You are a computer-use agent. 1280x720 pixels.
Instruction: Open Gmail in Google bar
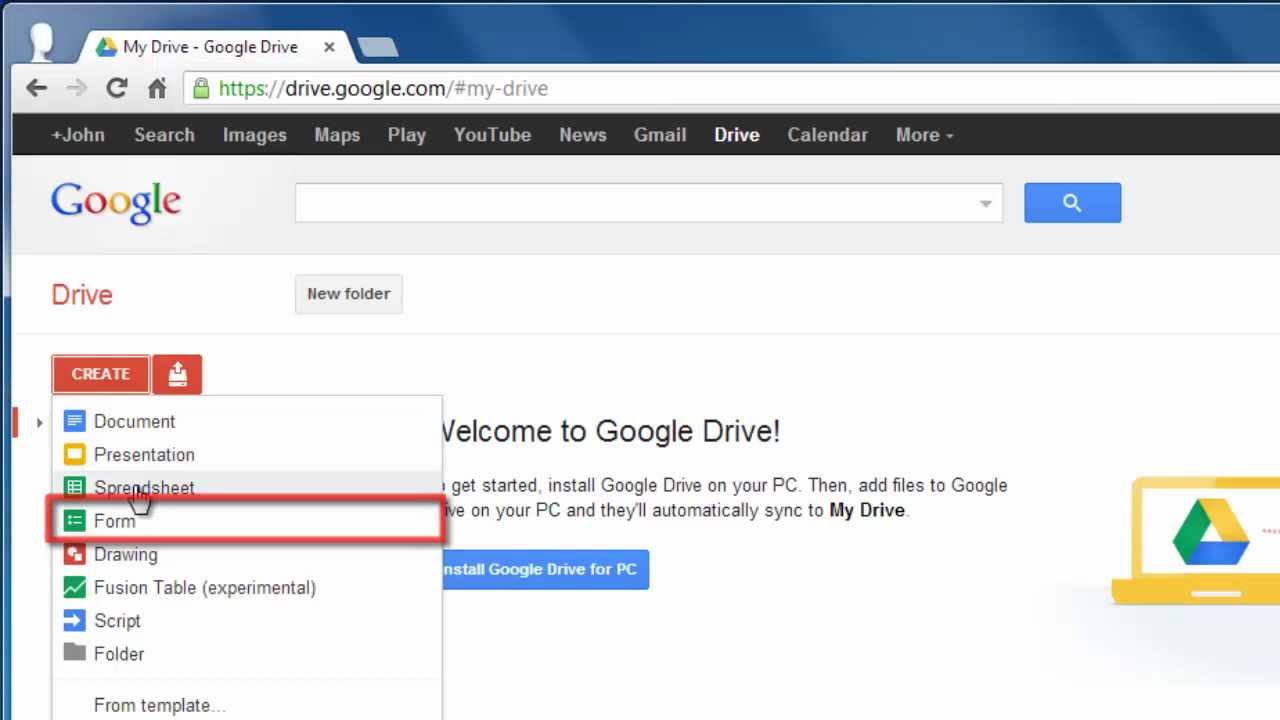tap(660, 135)
